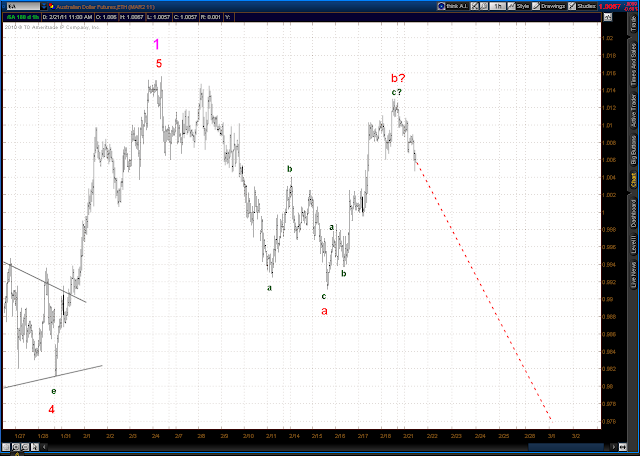The height and width of the screenshot is (456, 640).
Task: Switch to the Trade sidebar tab
Action: [633, 24]
